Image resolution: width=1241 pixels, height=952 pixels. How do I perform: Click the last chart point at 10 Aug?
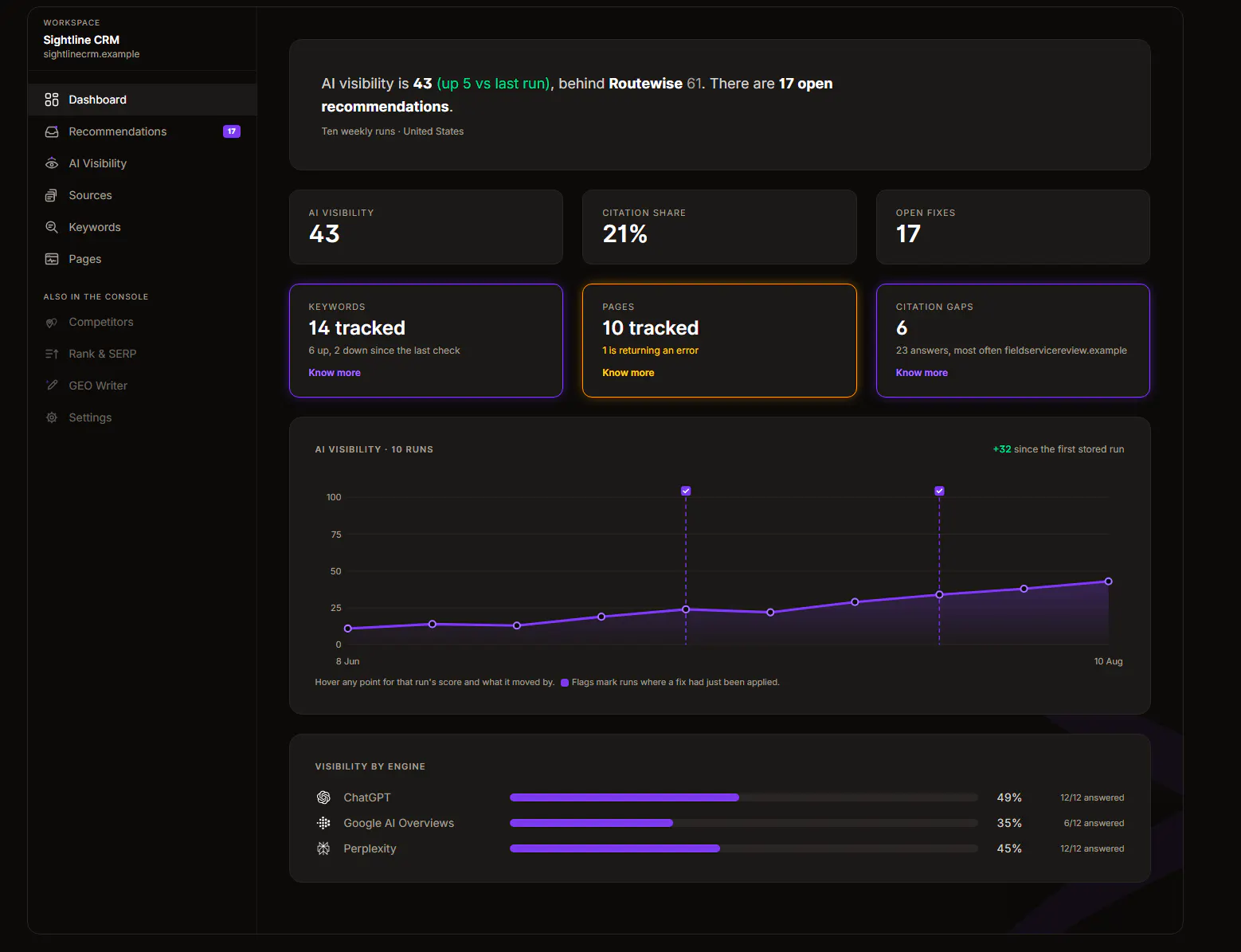[1108, 582]
